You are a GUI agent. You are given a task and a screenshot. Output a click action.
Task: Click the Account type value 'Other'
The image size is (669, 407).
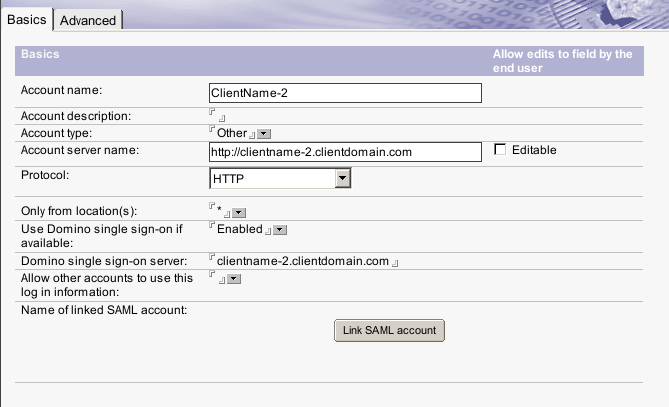click(232, 133)
